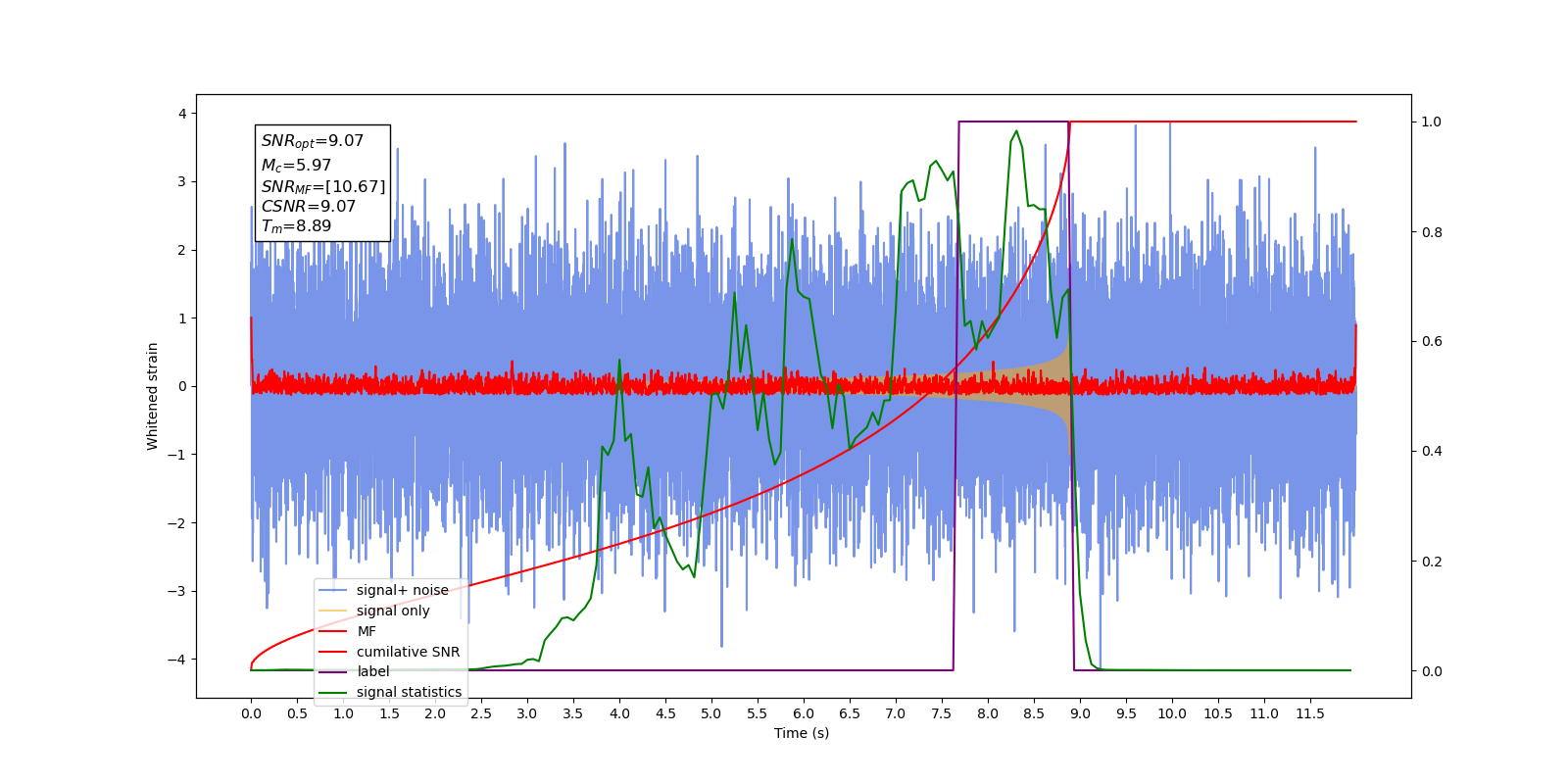Click the x-axis tick label 5.5
The height and width of the screenshot is (784, 1568).
tap(758, 713)
